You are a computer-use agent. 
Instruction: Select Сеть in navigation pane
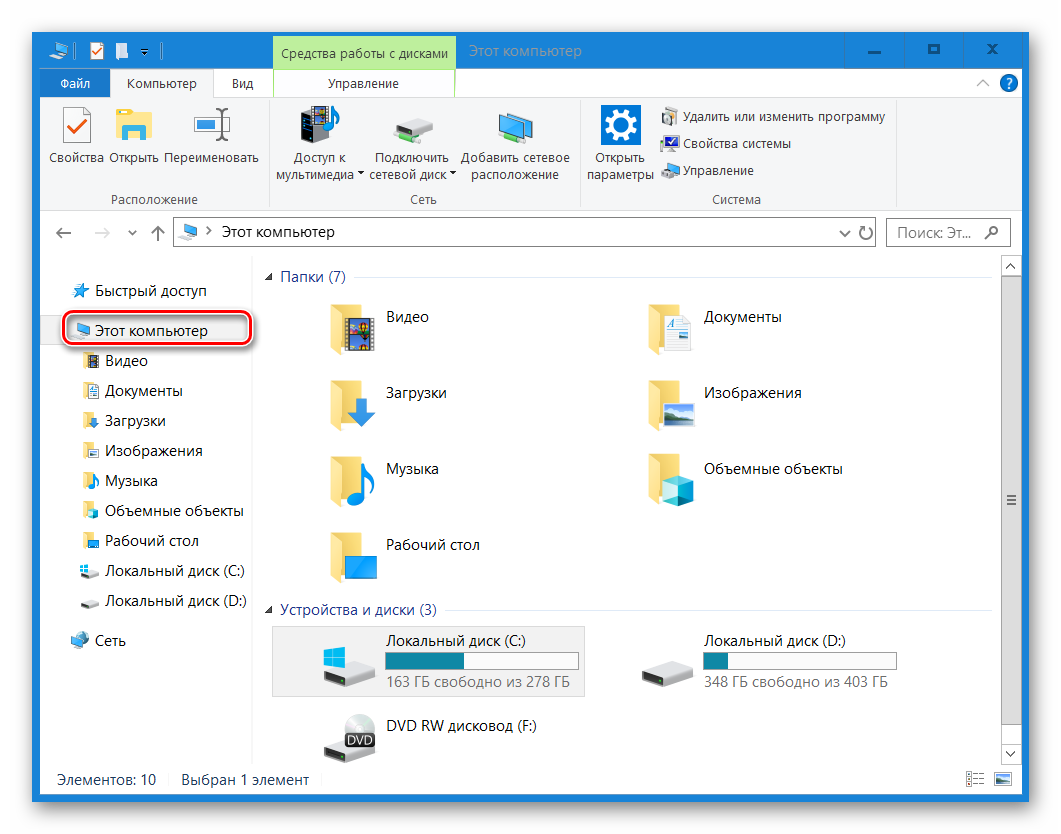[99, 640]
